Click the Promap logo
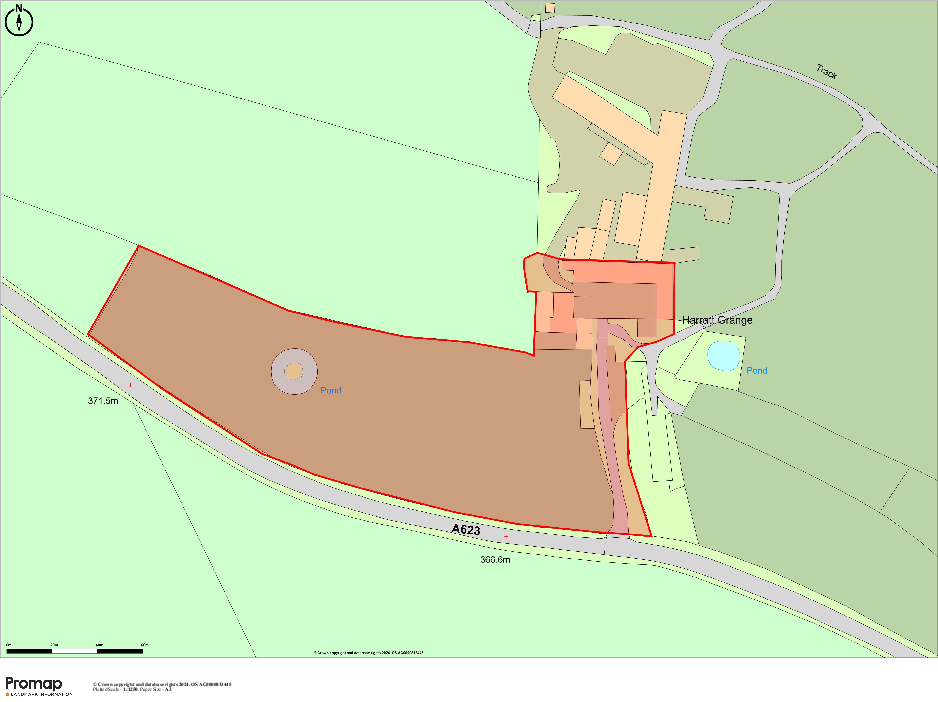 pos(39,686)
